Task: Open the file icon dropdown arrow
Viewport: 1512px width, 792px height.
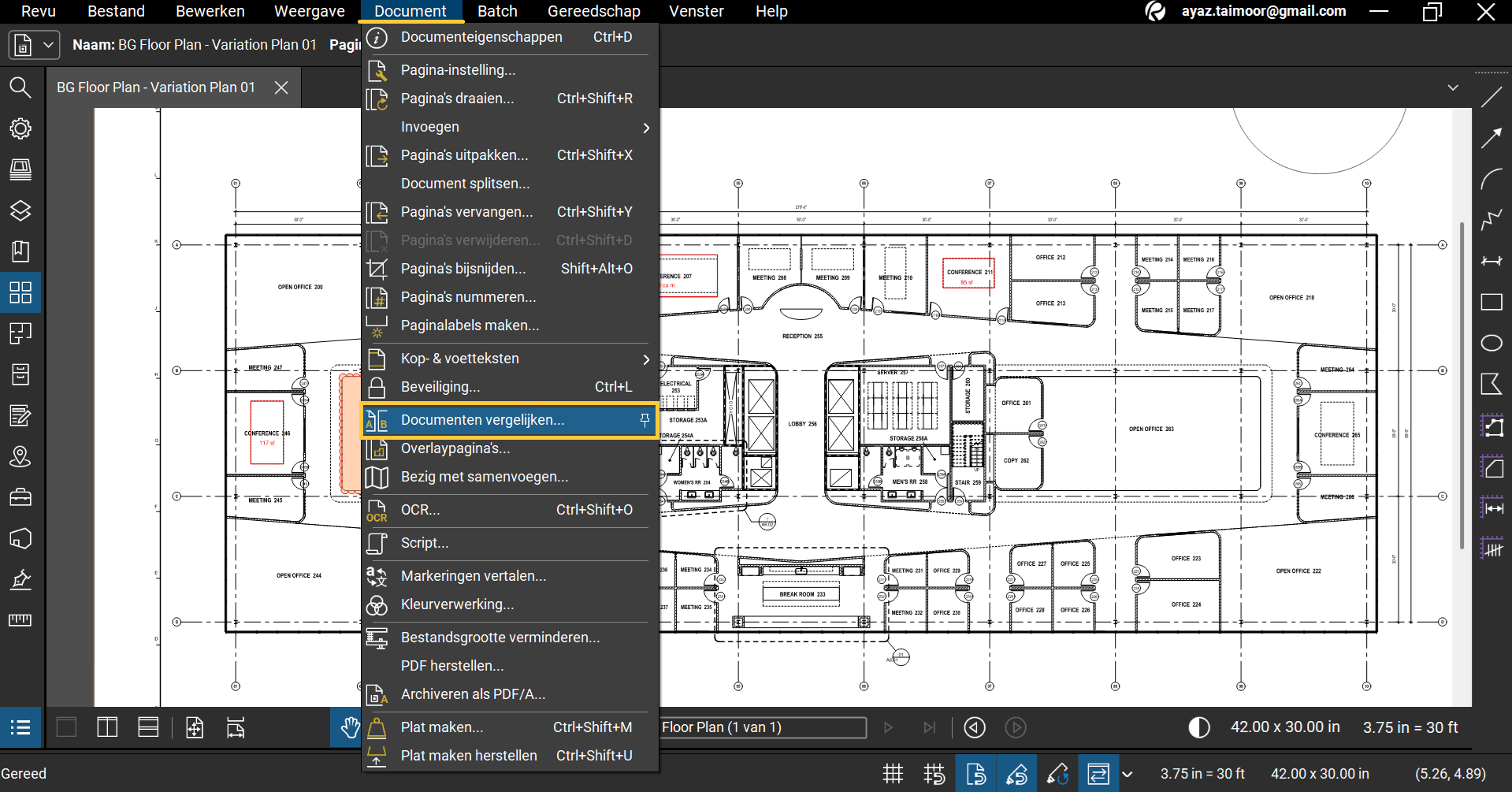Action: click(x=48, y=45)
